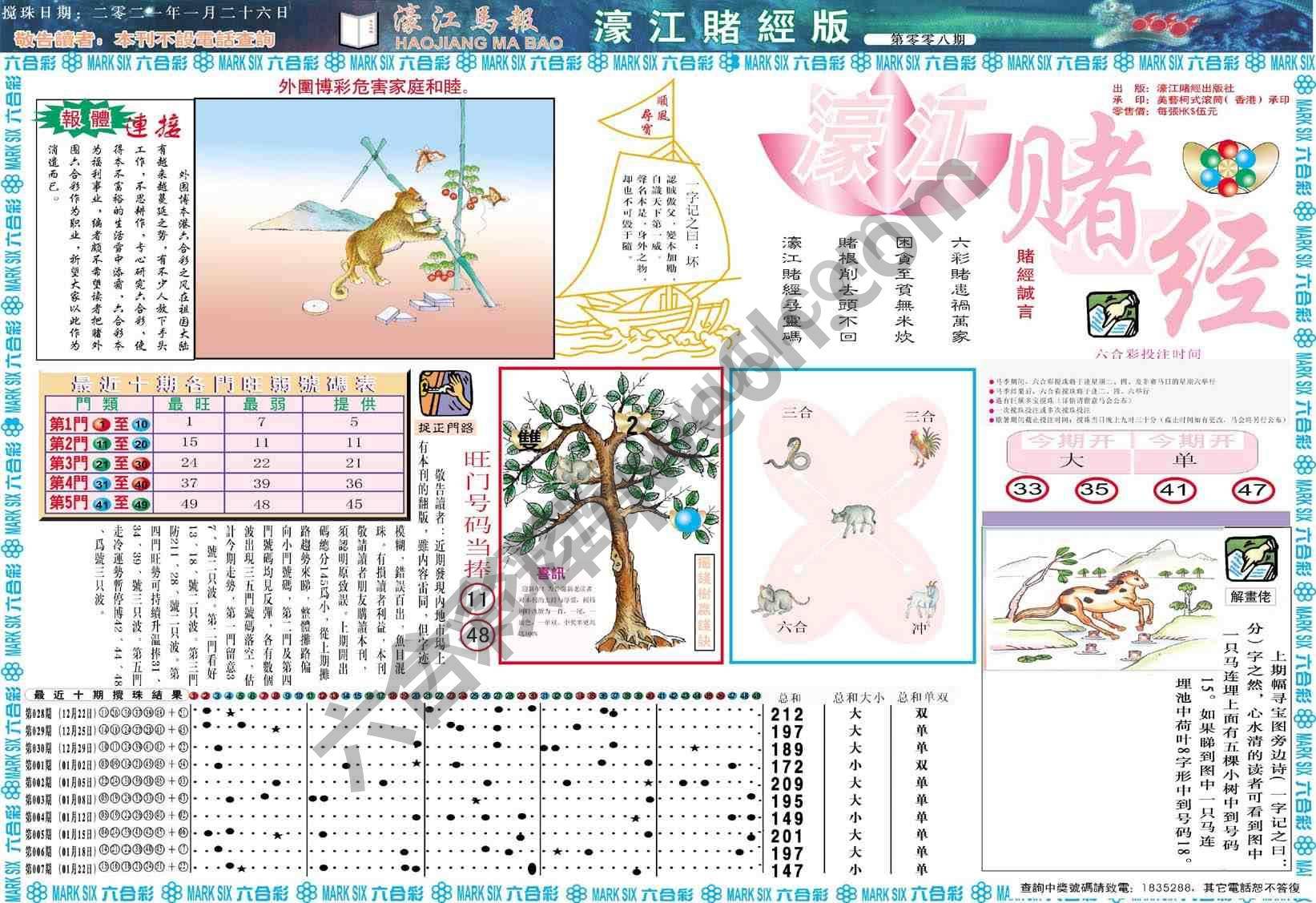Image resolution: width=1316 pixels, height=903 pixels.
Task: Click value 37 in 第4門 row
Action: (x=189, y=483)
